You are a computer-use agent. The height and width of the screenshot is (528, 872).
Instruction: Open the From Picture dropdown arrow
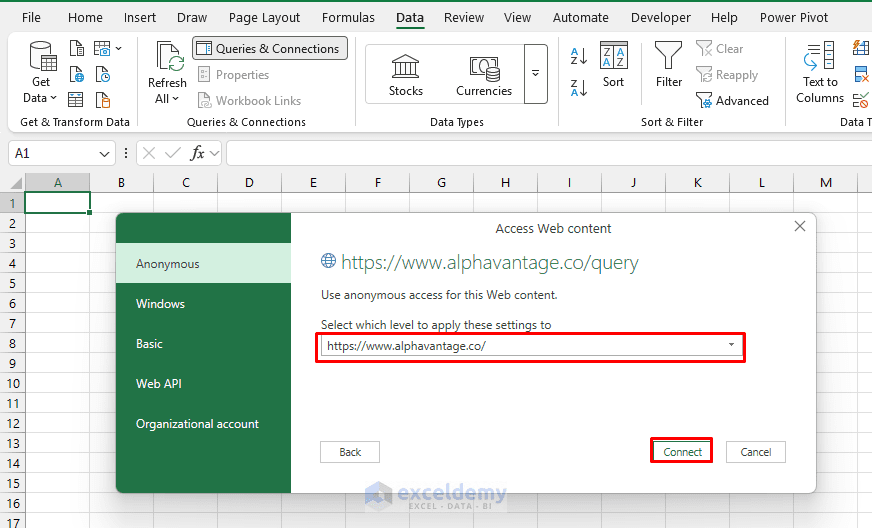(118, 49)
